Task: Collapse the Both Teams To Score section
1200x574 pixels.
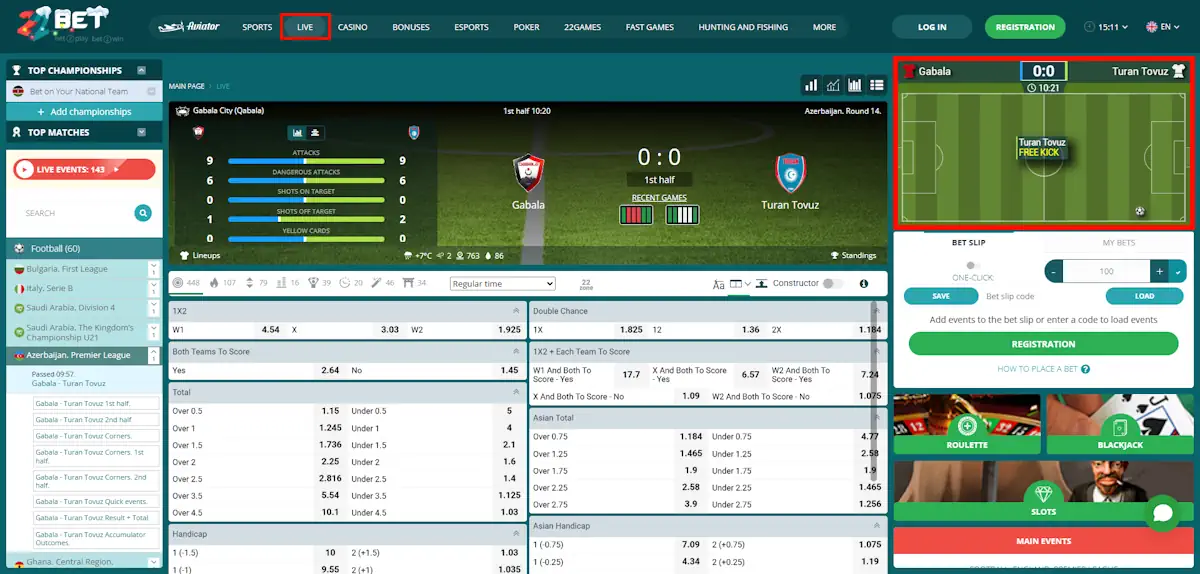Action: (x=516, y=352)
